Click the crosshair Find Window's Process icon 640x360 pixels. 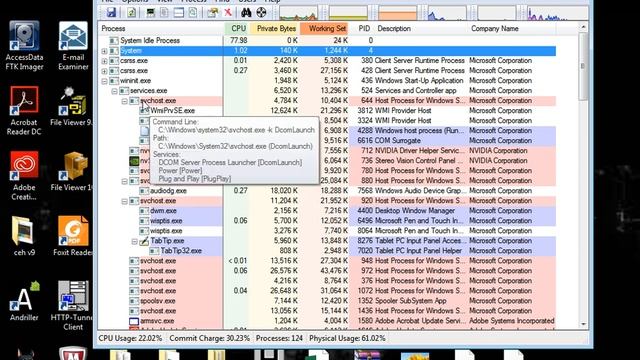pyautogui.click(x=261, y=12)
